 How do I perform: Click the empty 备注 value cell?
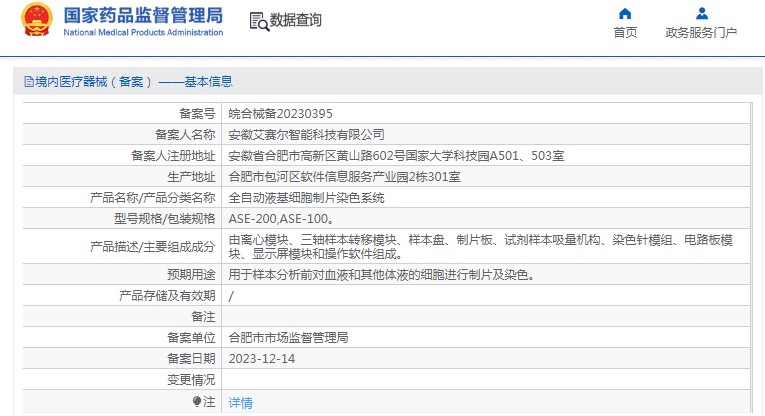(x=486, y=317)
